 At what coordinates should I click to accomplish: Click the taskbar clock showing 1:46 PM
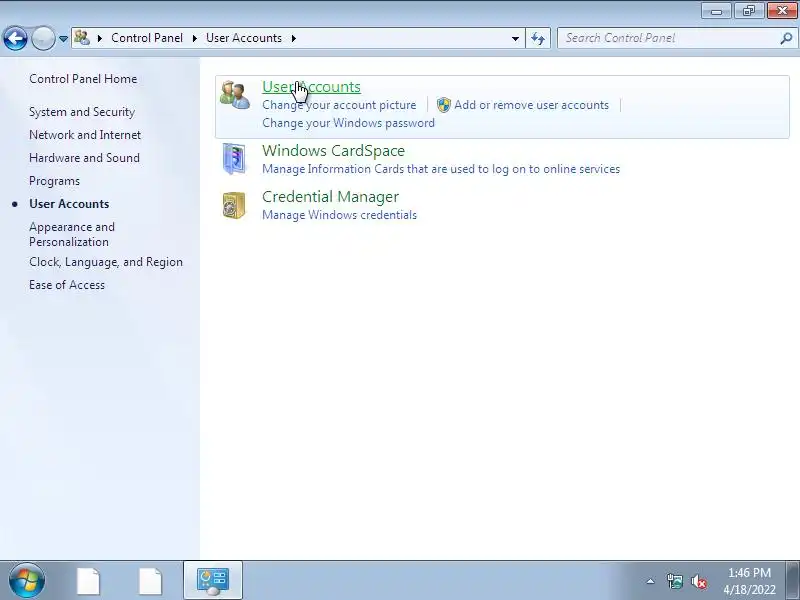749,581
